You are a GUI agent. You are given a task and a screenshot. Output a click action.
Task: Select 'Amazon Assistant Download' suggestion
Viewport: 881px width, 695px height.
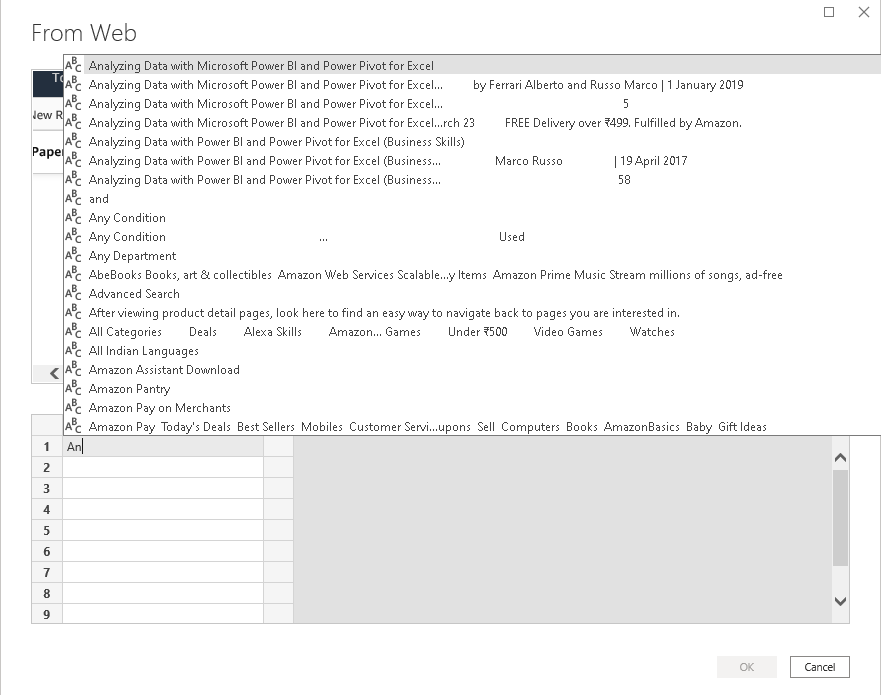tap(472, 370)
